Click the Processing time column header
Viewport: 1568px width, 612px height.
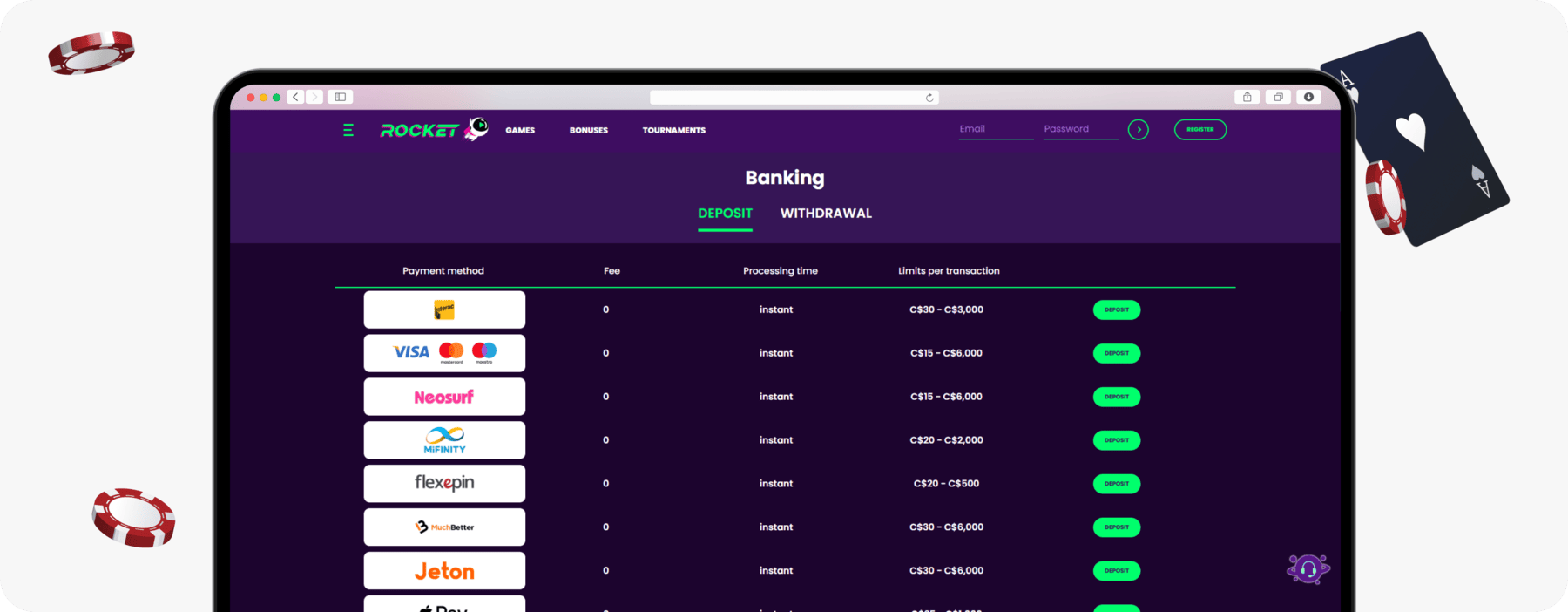781,271
